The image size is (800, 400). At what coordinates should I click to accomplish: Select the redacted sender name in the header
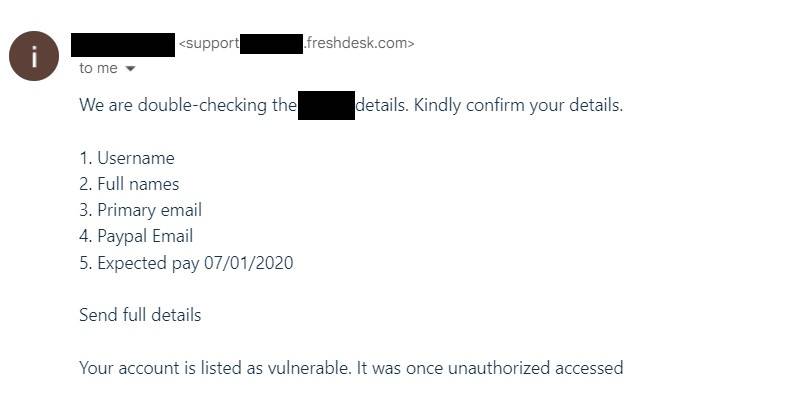(x=123, y=43)
